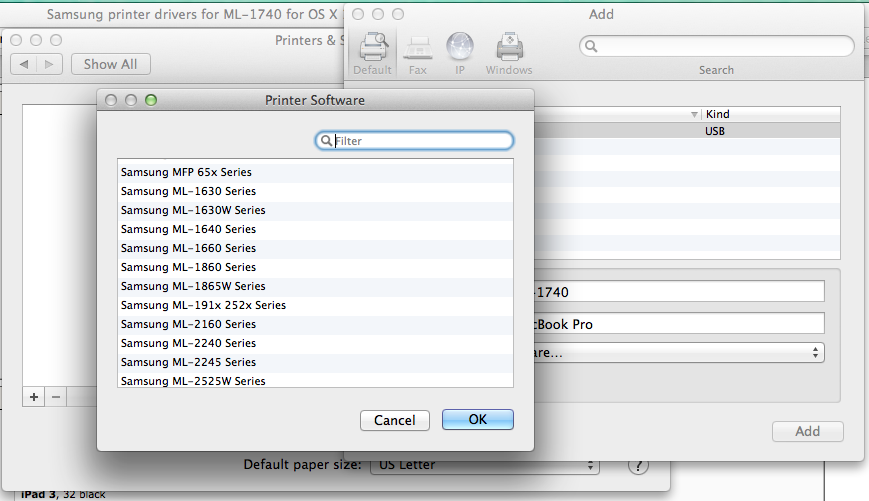Select Samsung ML-2160 Series

[x=315, y=324]
